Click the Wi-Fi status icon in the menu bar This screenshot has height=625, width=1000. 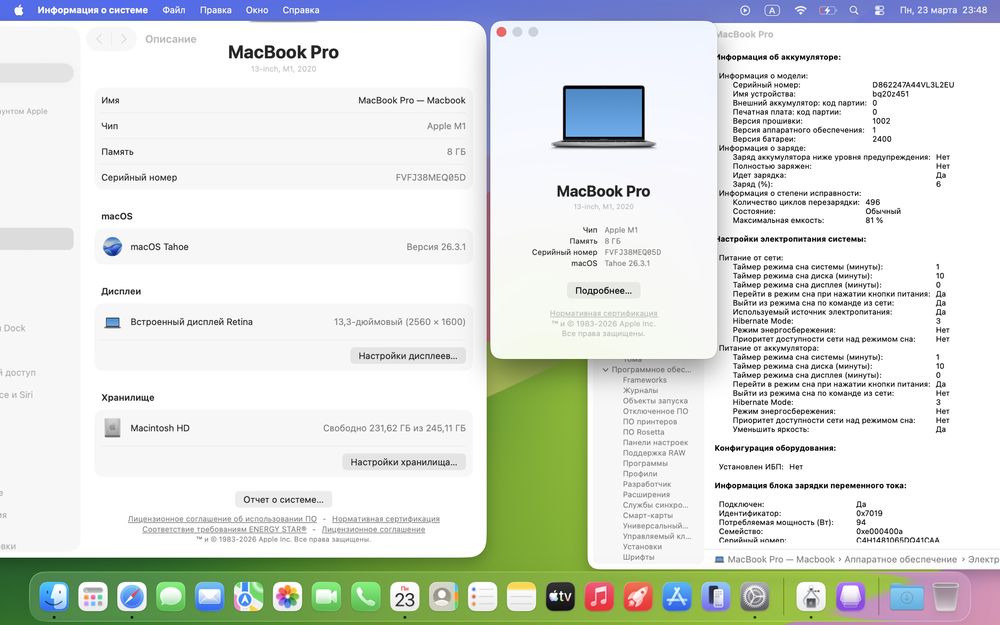(800, 10)
